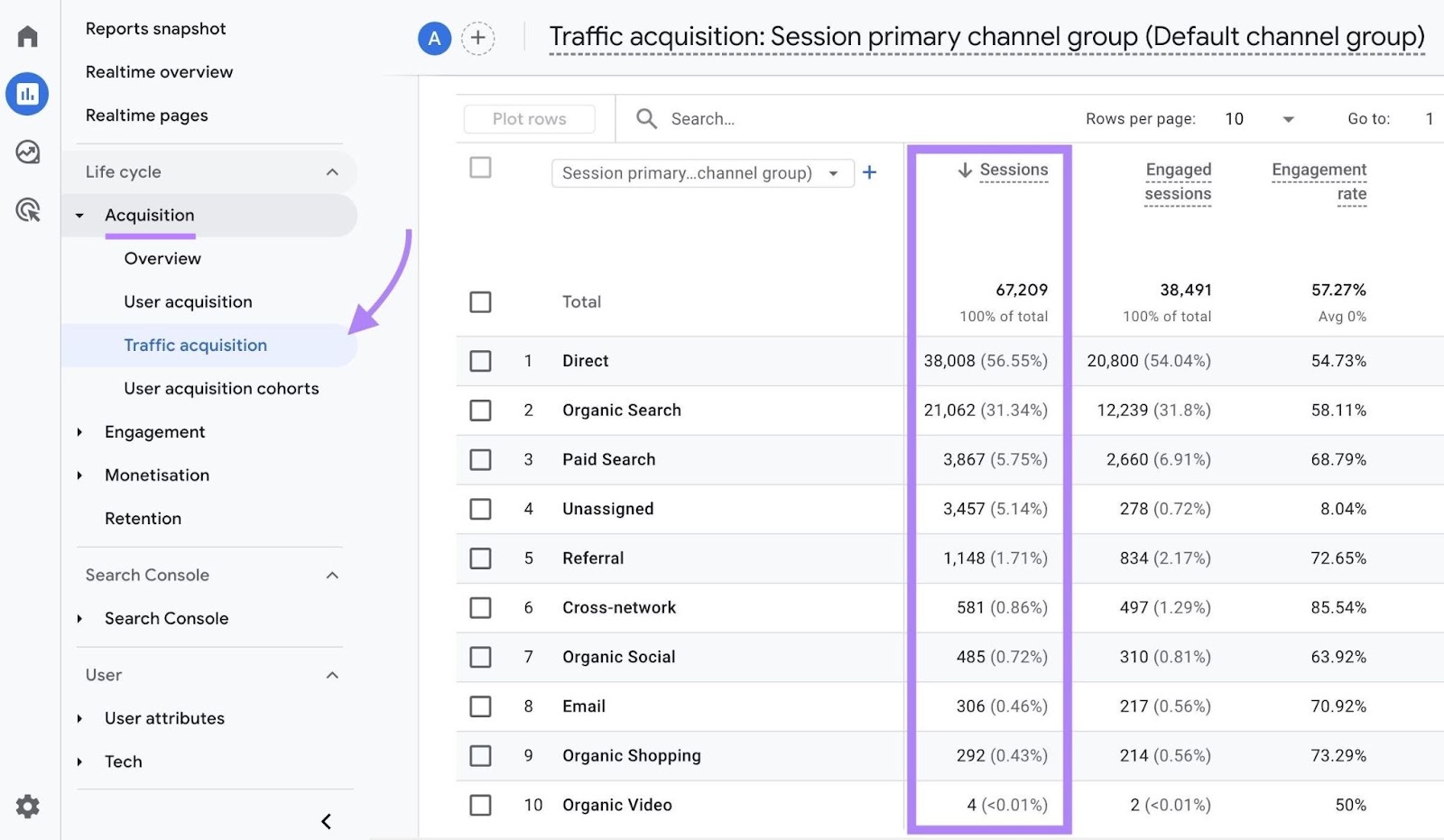Screen dimensions: 1444x840
Task: Open Explore from the left navigation rail
Action: [27, 152]
